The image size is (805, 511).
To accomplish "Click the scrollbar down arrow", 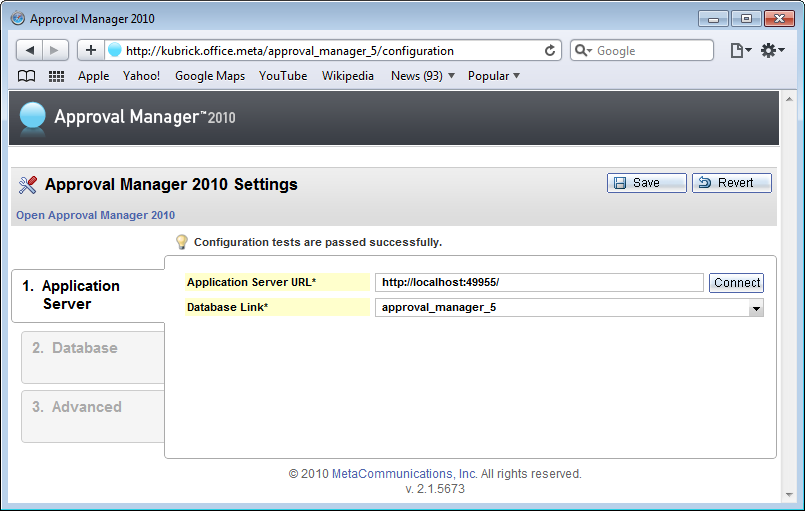I will [x=789, y=495].
